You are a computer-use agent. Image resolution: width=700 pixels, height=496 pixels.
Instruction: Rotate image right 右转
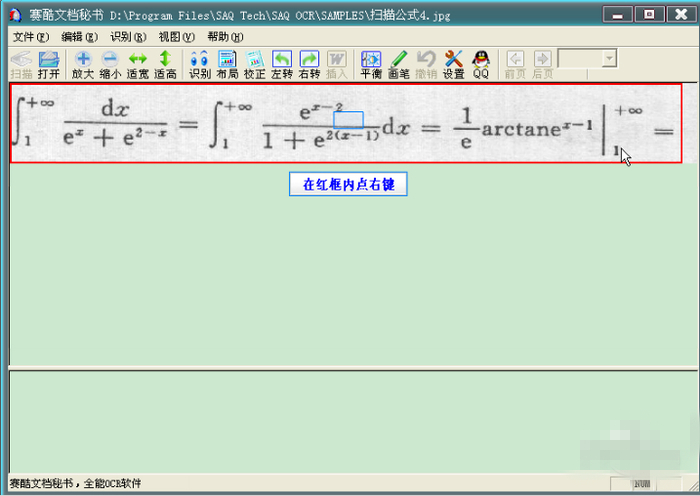point(309,65)
